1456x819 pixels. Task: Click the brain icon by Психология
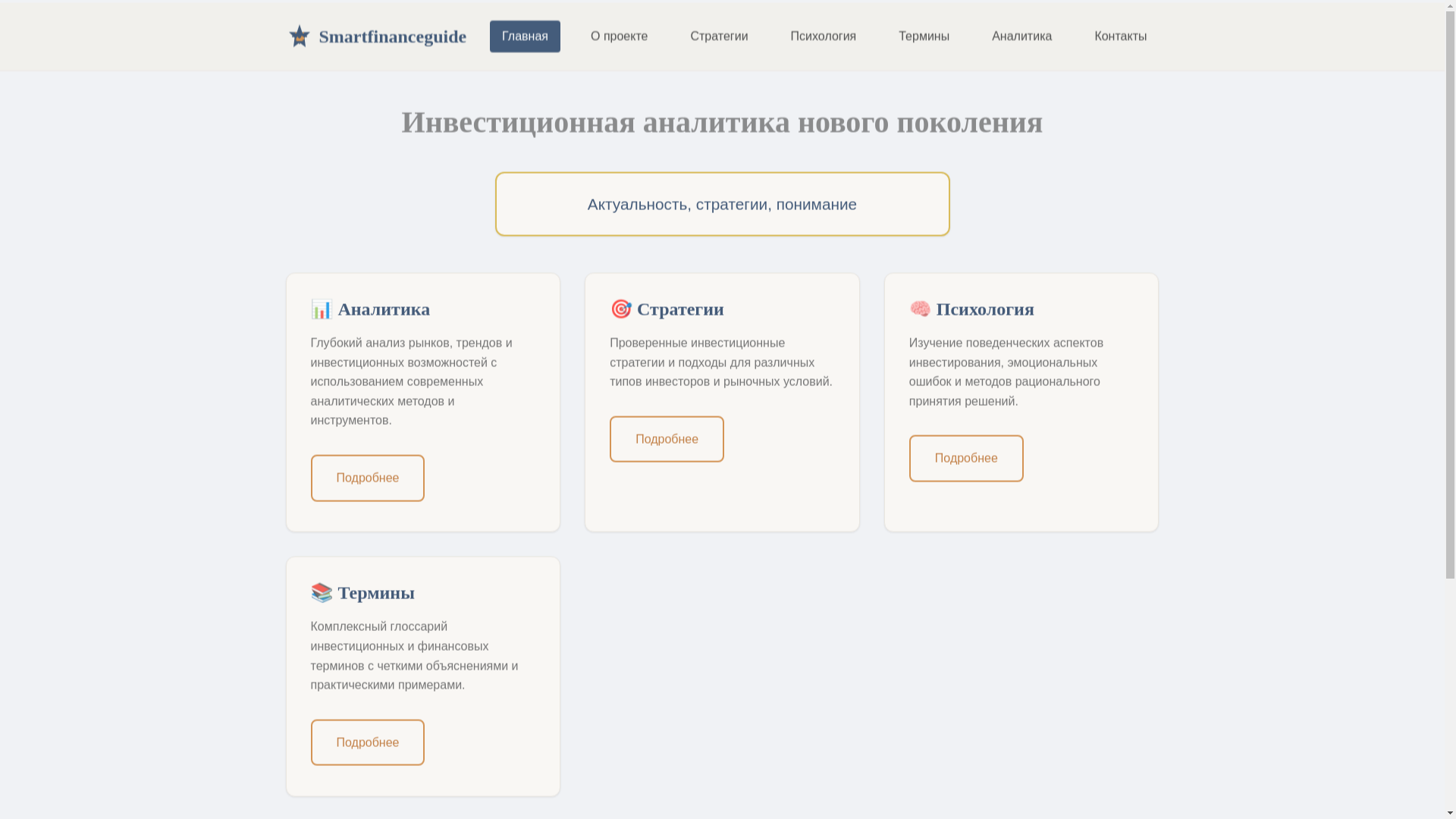point(920,309)
